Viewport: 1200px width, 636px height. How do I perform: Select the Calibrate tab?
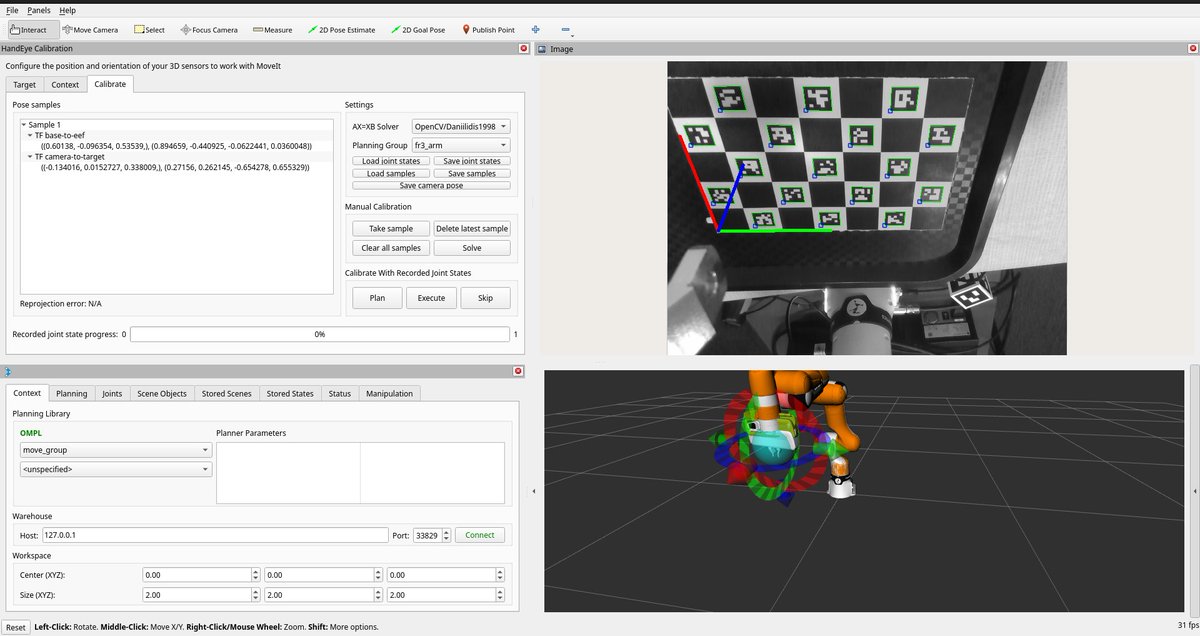click(x=110, y=84)
